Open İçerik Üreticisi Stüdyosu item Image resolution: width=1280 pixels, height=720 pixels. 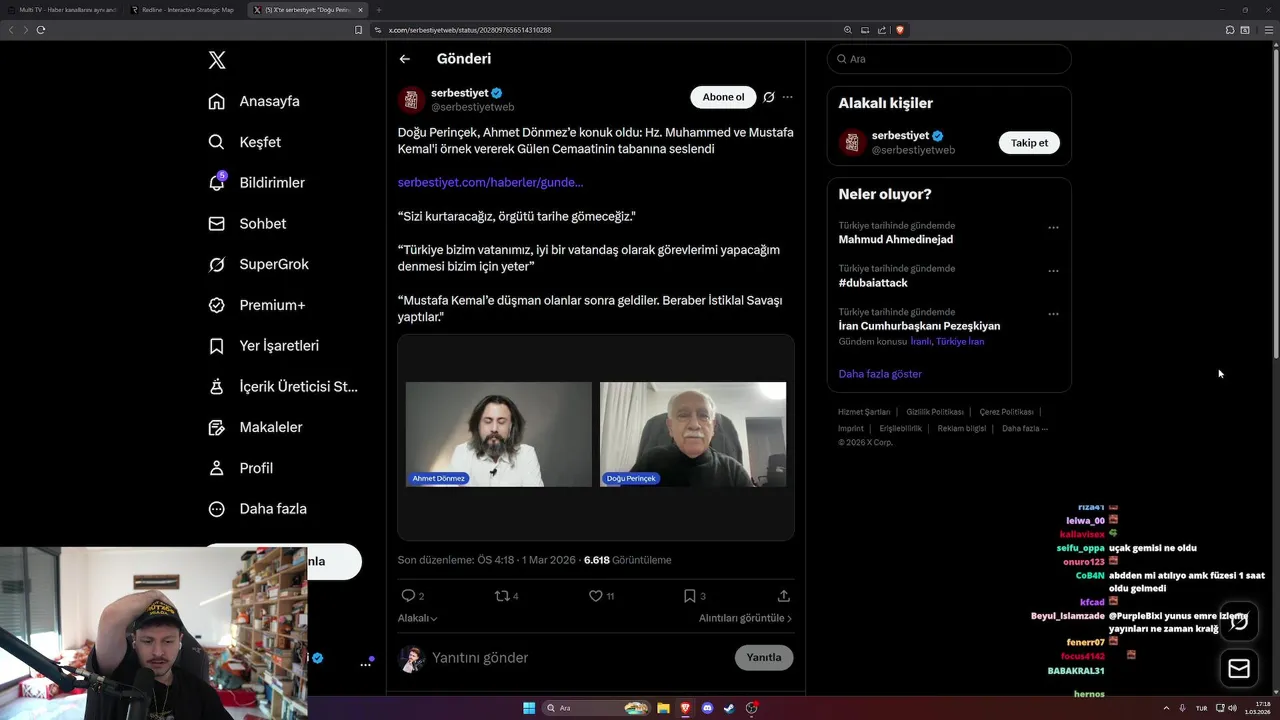pos(282,386)
